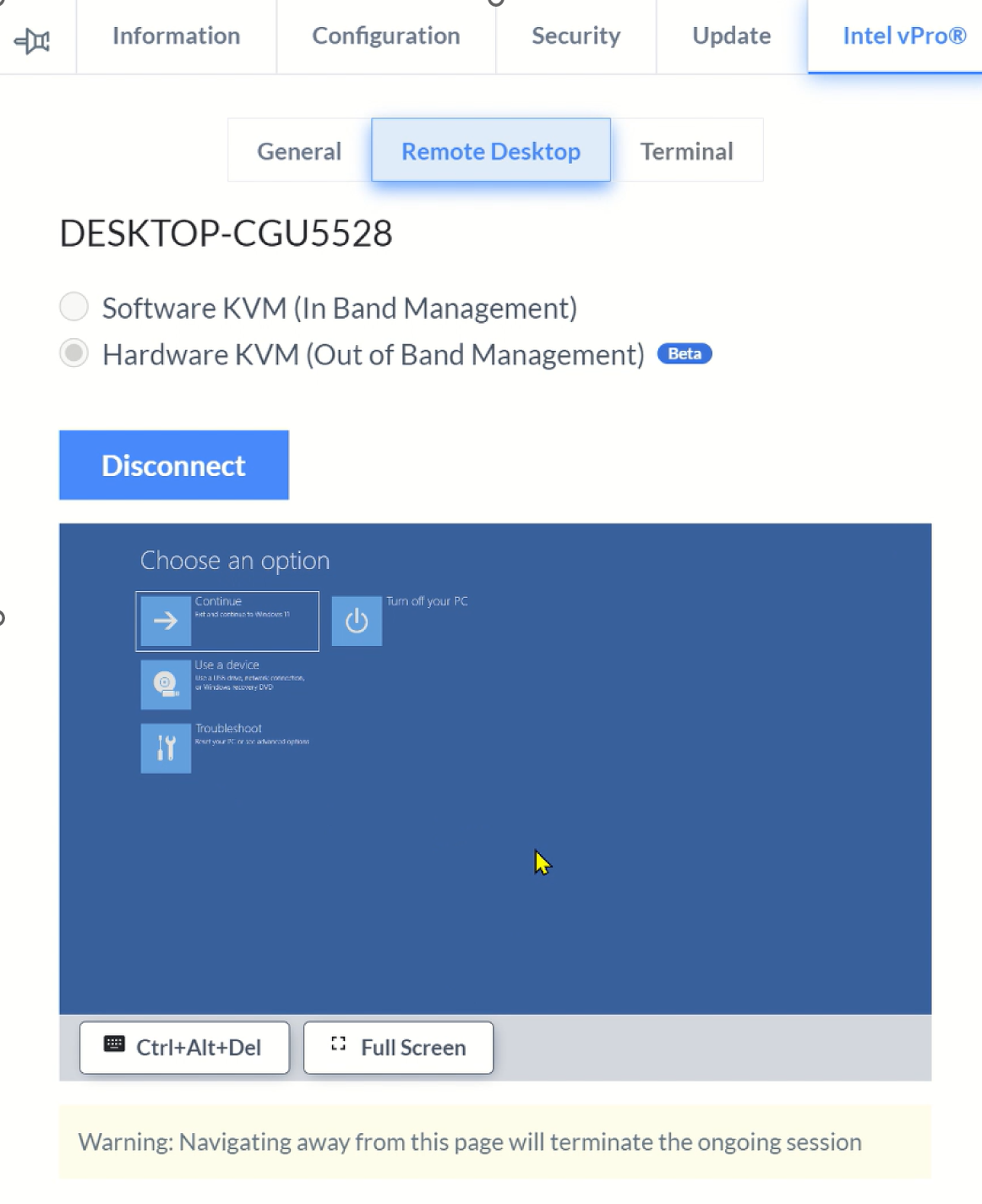Mute audio using the speaker icon
The height and width of the screenshot is (1204, 982).
click(x=31, y=36)
